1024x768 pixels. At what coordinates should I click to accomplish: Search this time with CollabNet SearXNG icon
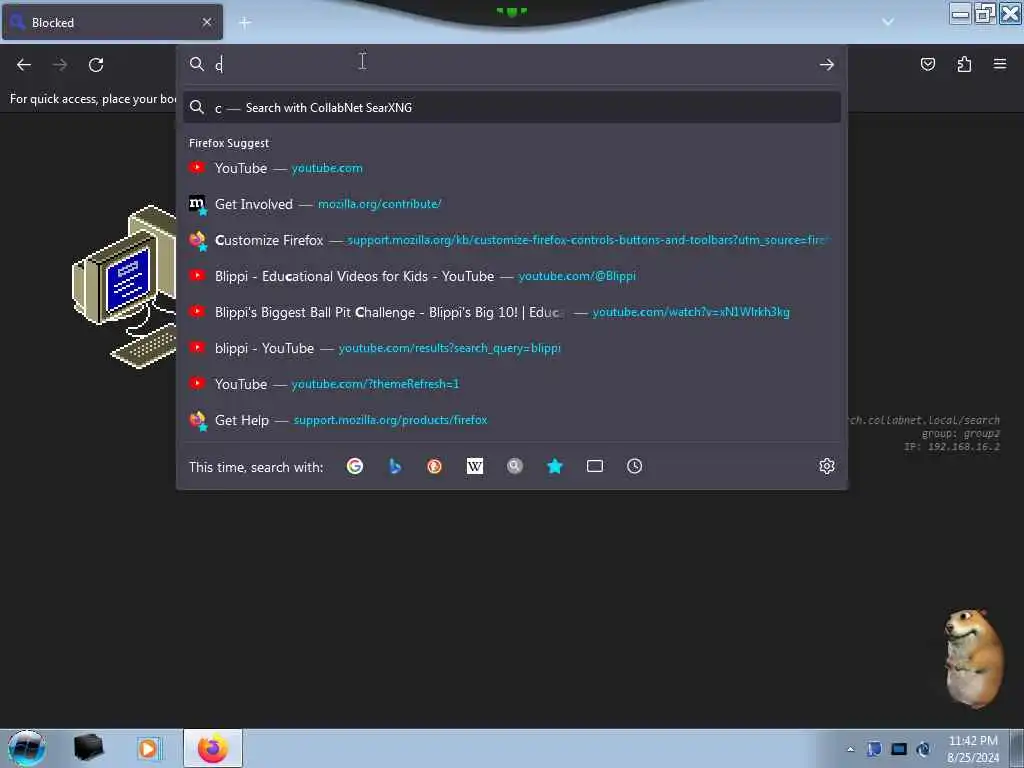pos(515,466)
